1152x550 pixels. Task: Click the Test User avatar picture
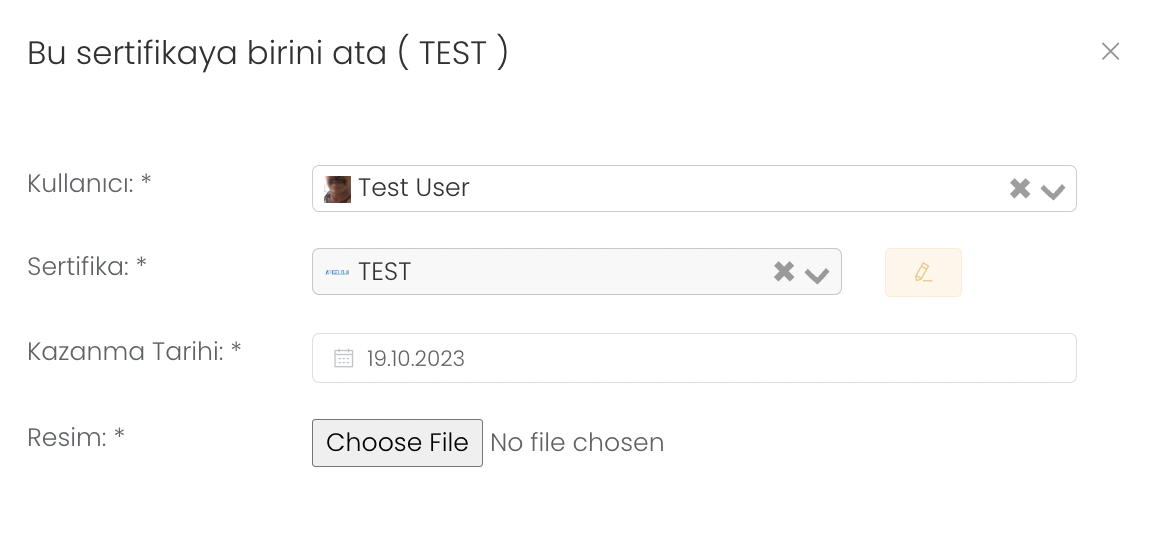[x=338, y=189]
